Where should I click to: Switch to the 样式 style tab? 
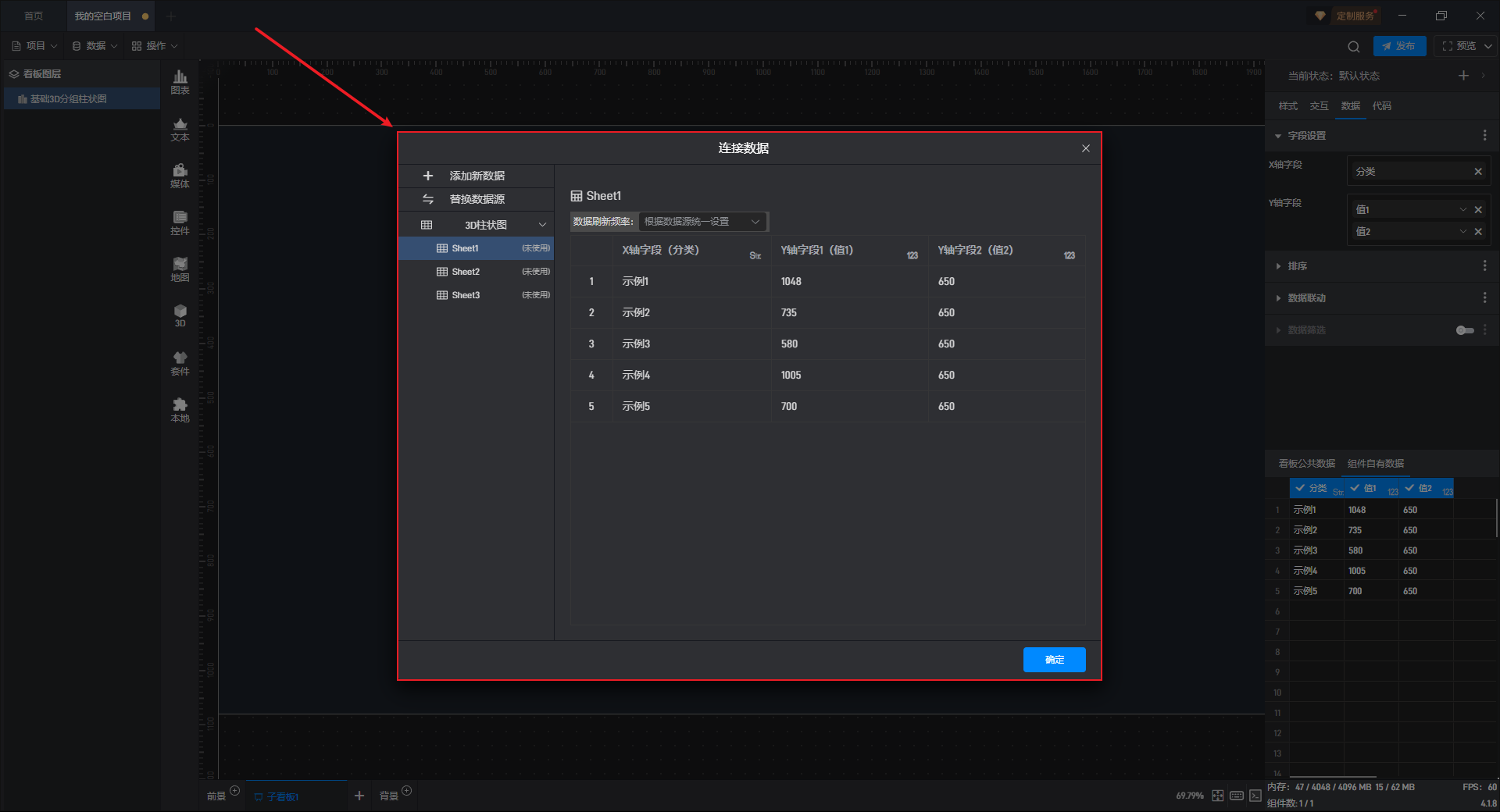(1287, 106)
